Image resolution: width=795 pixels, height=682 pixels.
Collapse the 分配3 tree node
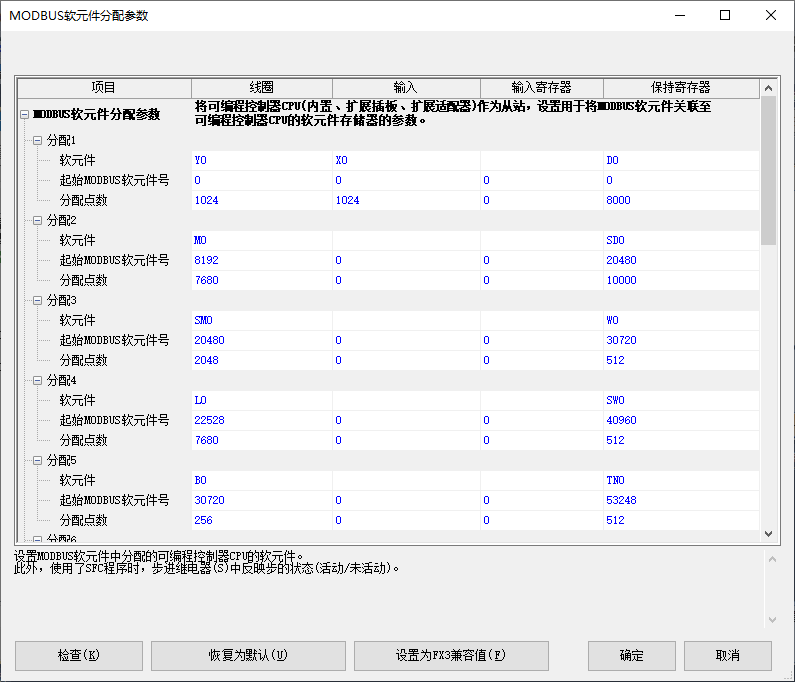38,301
